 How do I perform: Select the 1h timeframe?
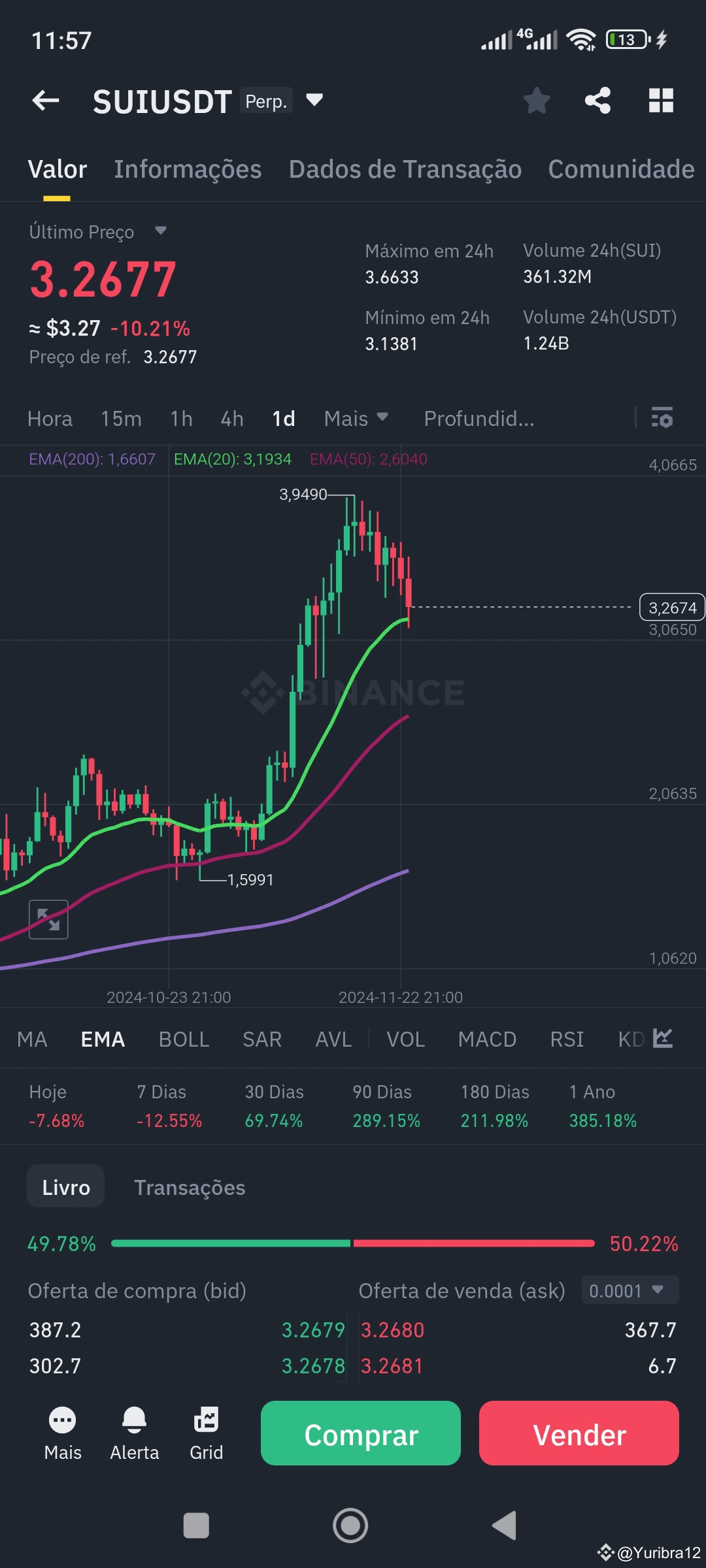point(182,418)
